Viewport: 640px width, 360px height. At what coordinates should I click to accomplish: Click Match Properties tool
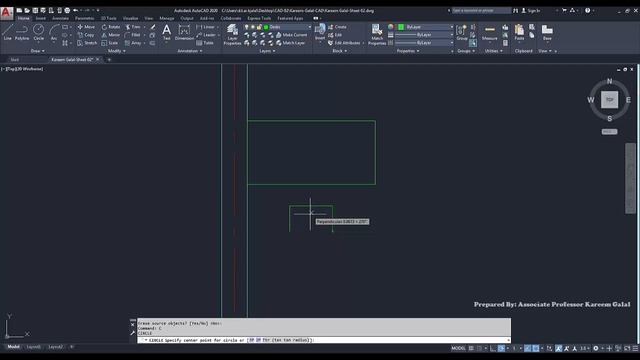377,34
